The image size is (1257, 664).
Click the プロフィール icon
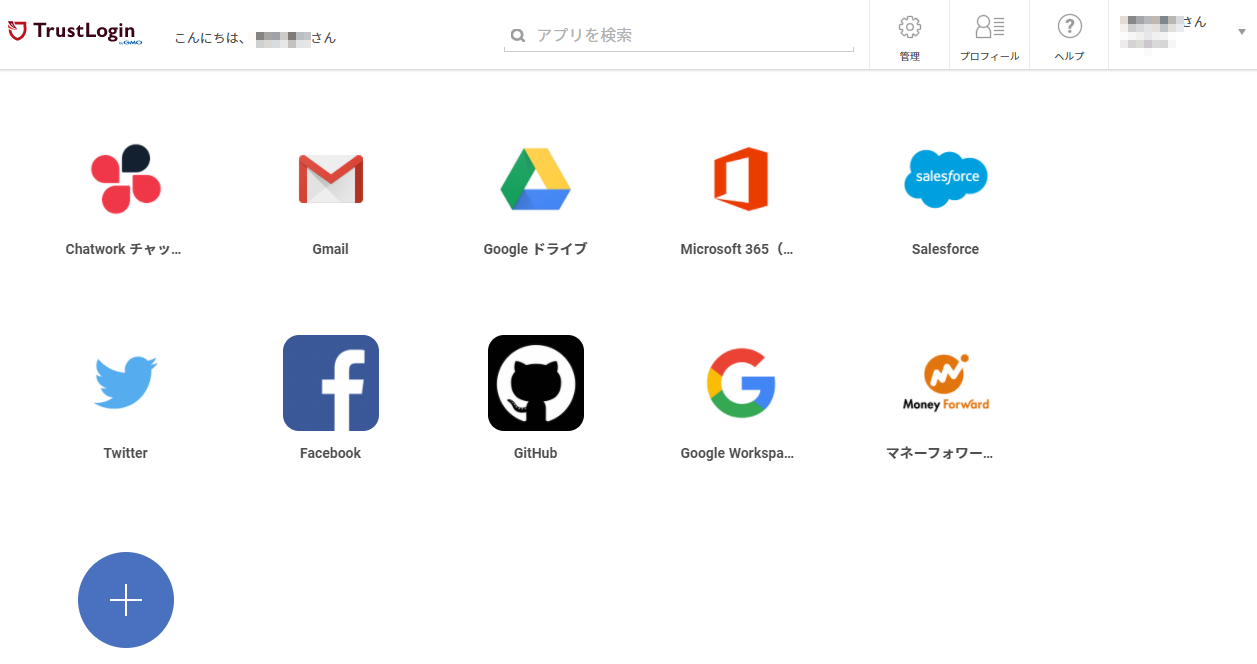tap(988, 34)
